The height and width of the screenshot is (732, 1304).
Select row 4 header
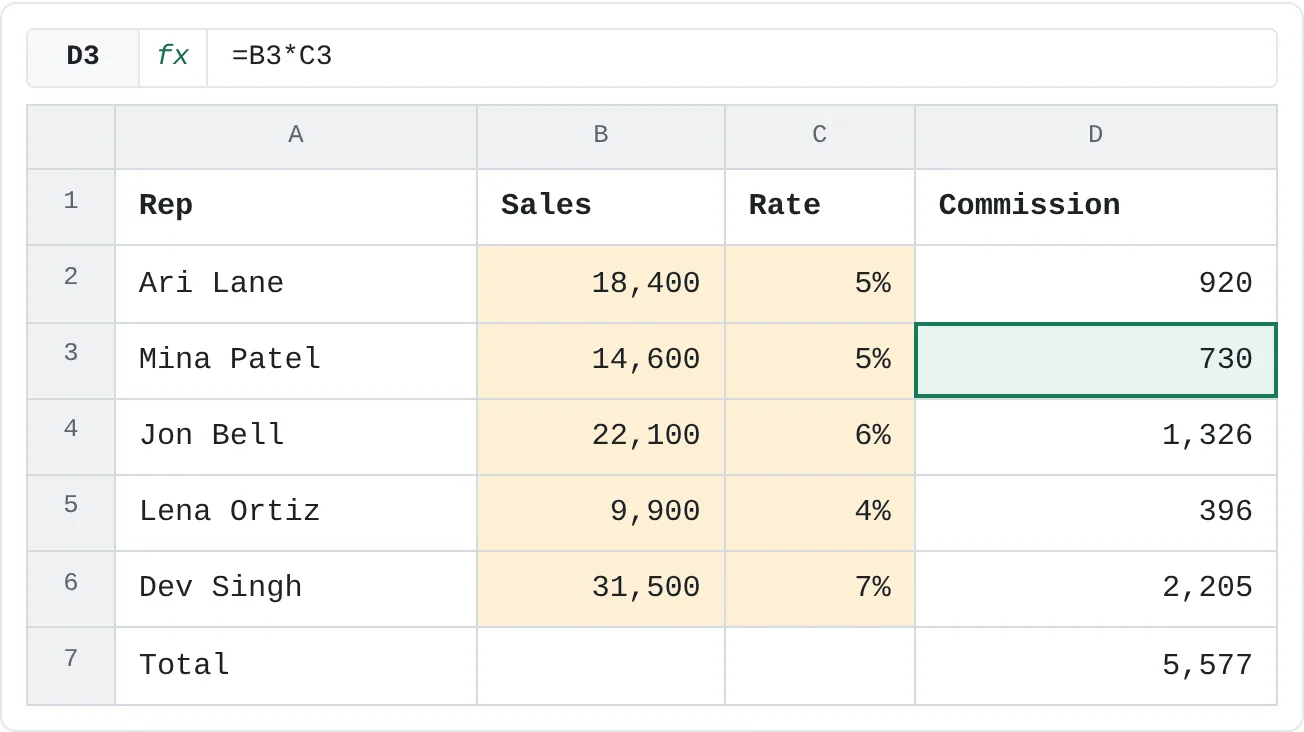click(x=71, y=436)
